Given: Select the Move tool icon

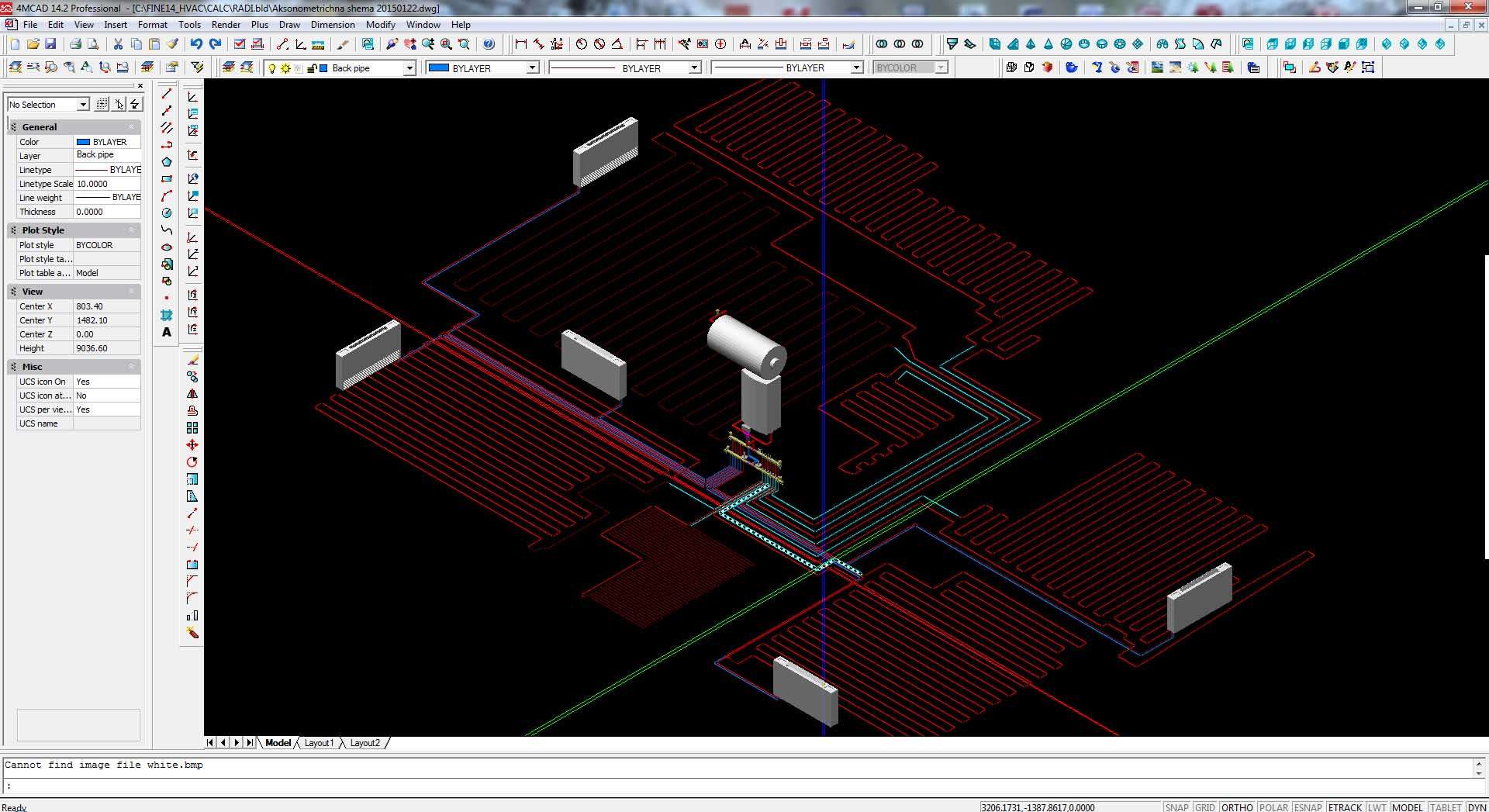Looking at the screenshot, I should [x=192, y=445].
